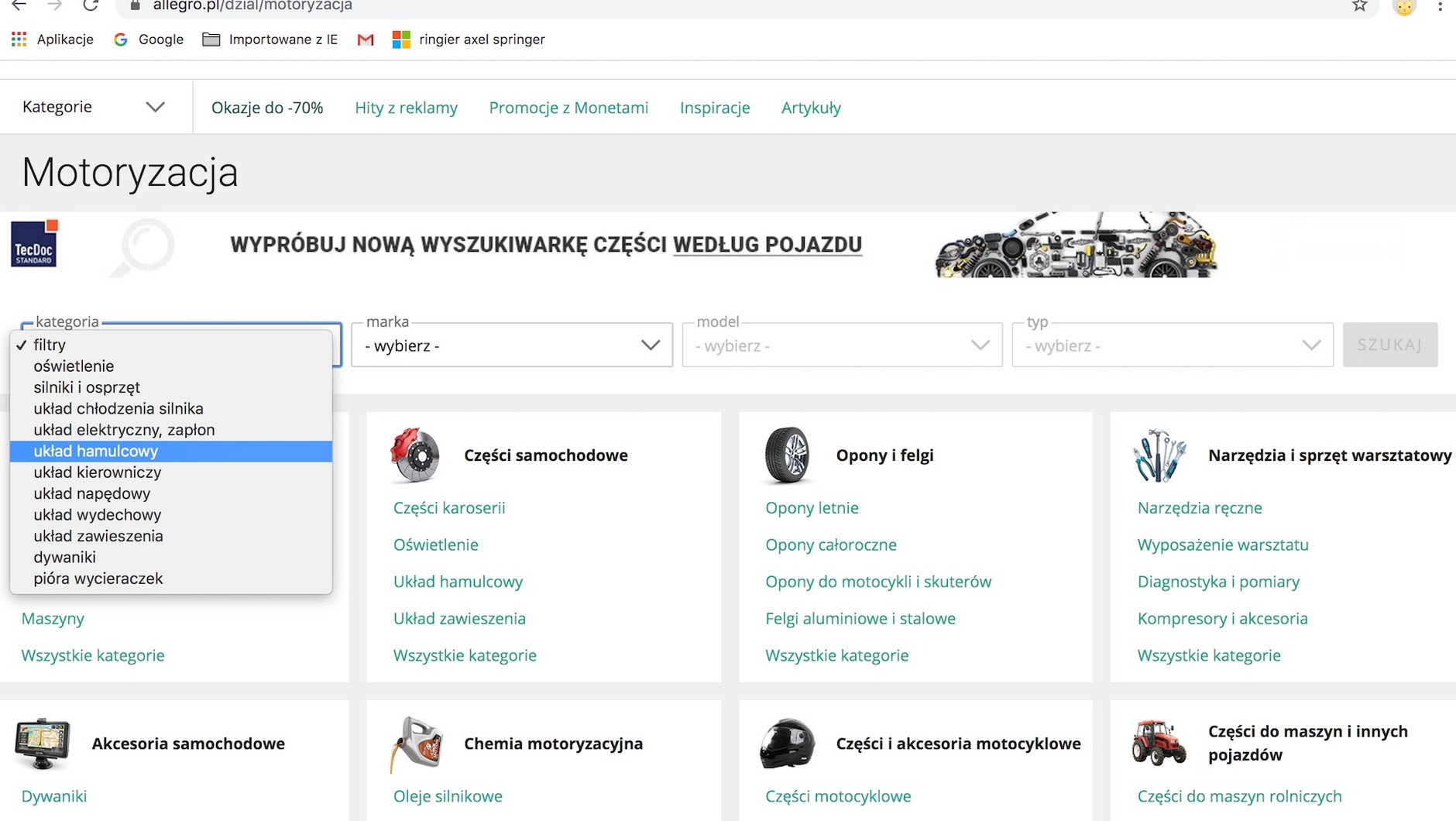The width and height of the screenshot is (1456, 821).
Task: Click the WEDŁUG POJAZDU banner link
Action: pos(767,245)
